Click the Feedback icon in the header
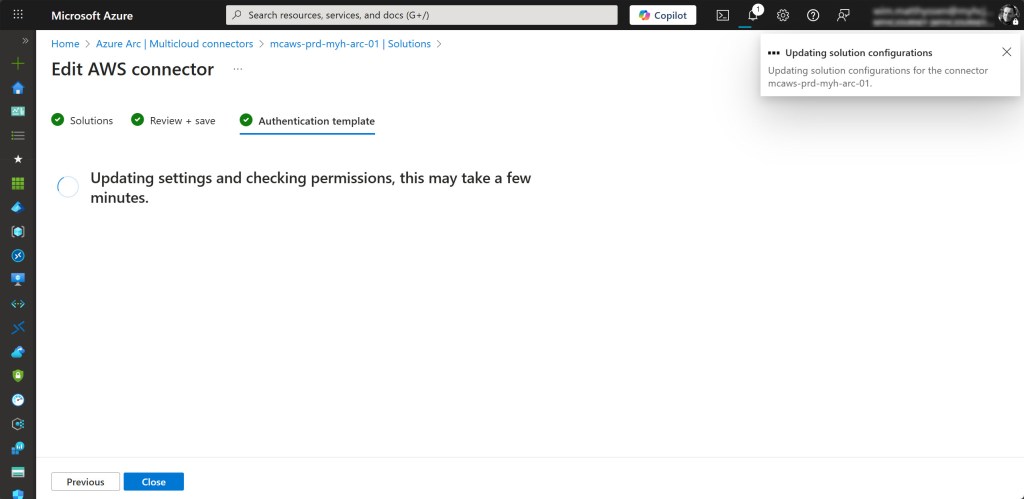The height and width of the screenshot is (499, 1024). click(843, 15)
